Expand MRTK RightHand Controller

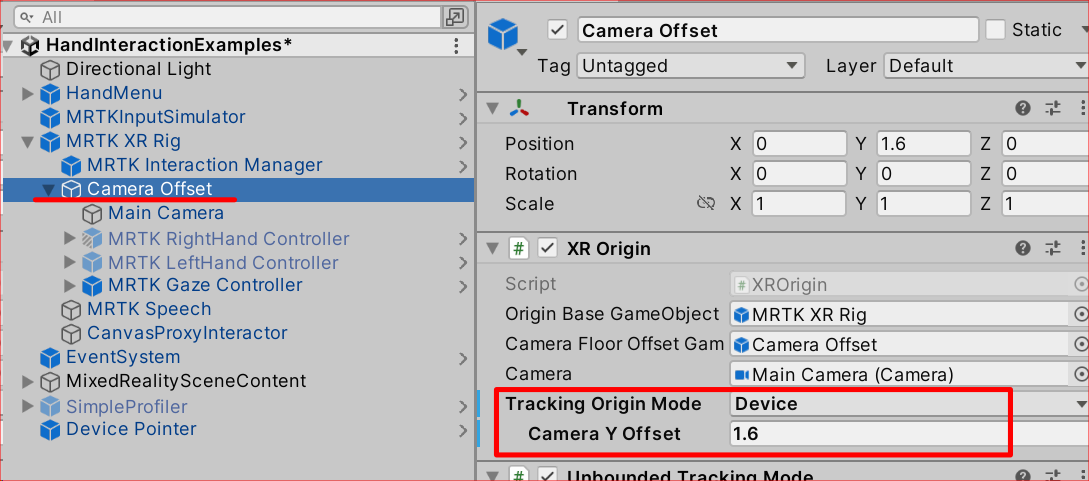tap(69, 238)
